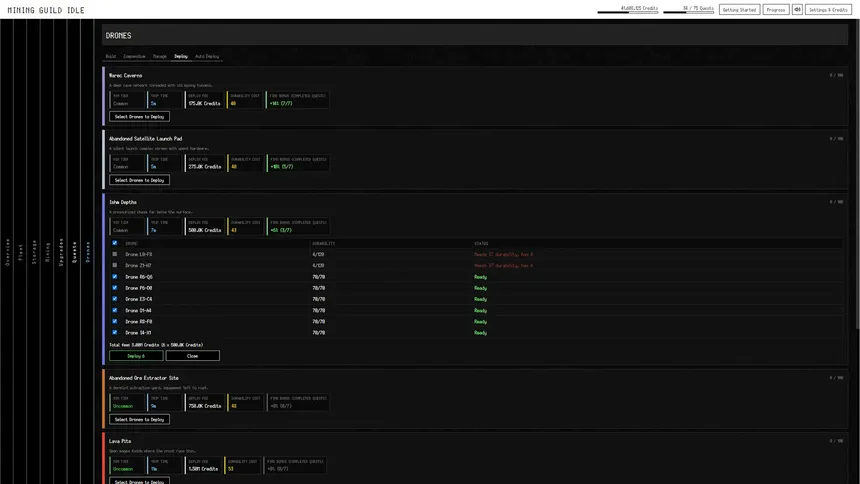Uncheck Drone O1-A4 checkbox
Screen dimensions: 860x484
115,310
